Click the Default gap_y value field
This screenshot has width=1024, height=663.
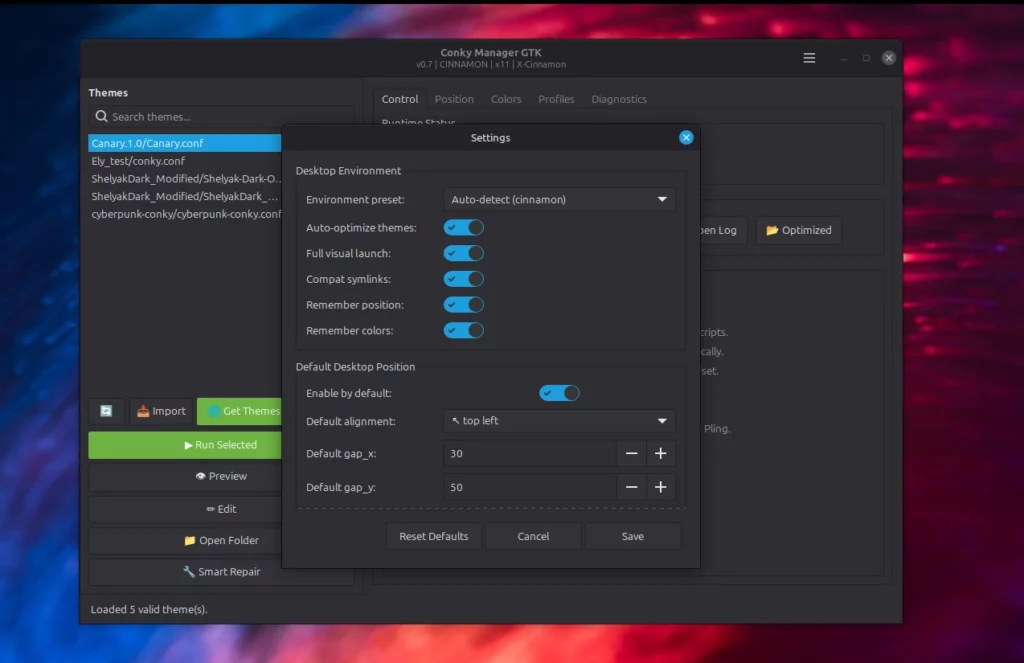(530, 487)
